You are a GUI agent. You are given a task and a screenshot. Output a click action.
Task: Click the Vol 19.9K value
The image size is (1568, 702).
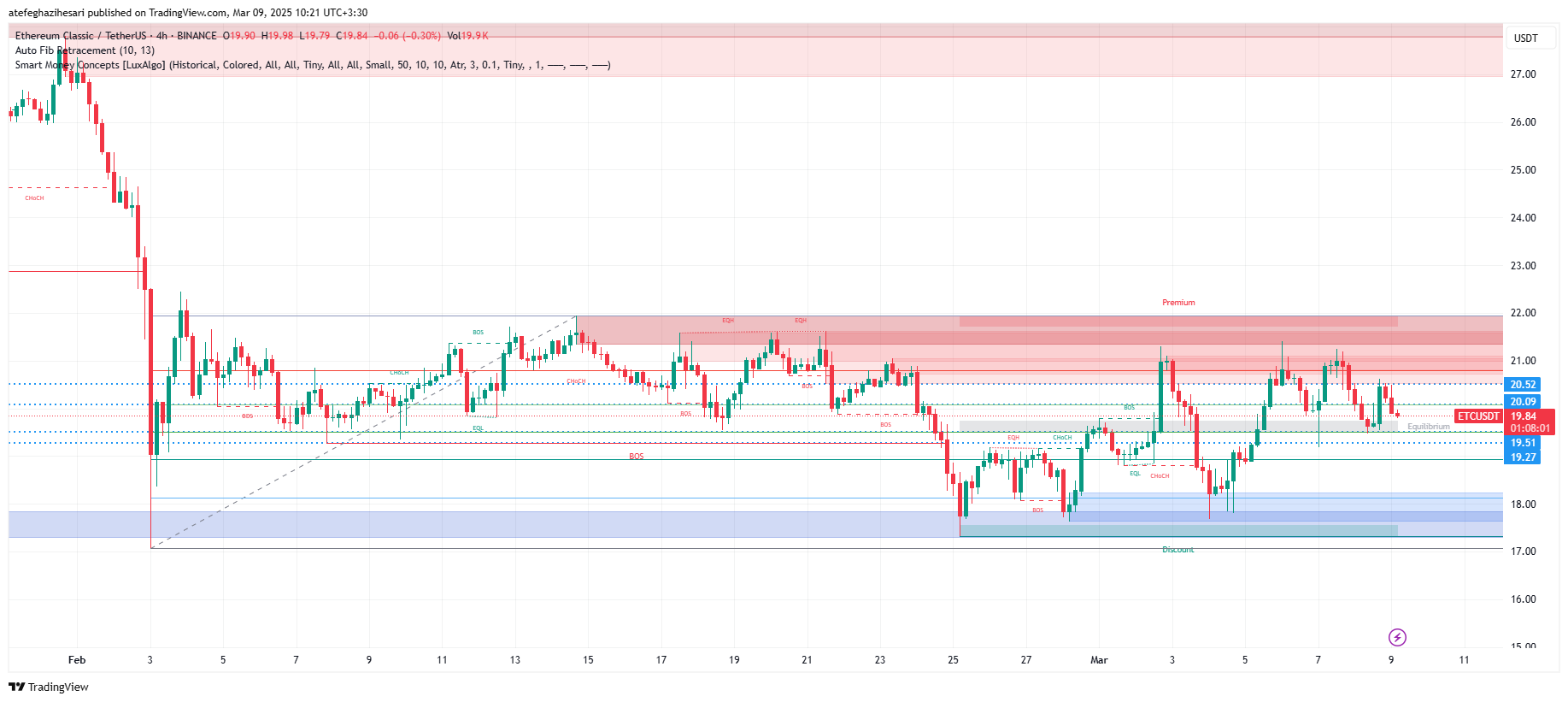pyautogui.click(x=468, y=36)
